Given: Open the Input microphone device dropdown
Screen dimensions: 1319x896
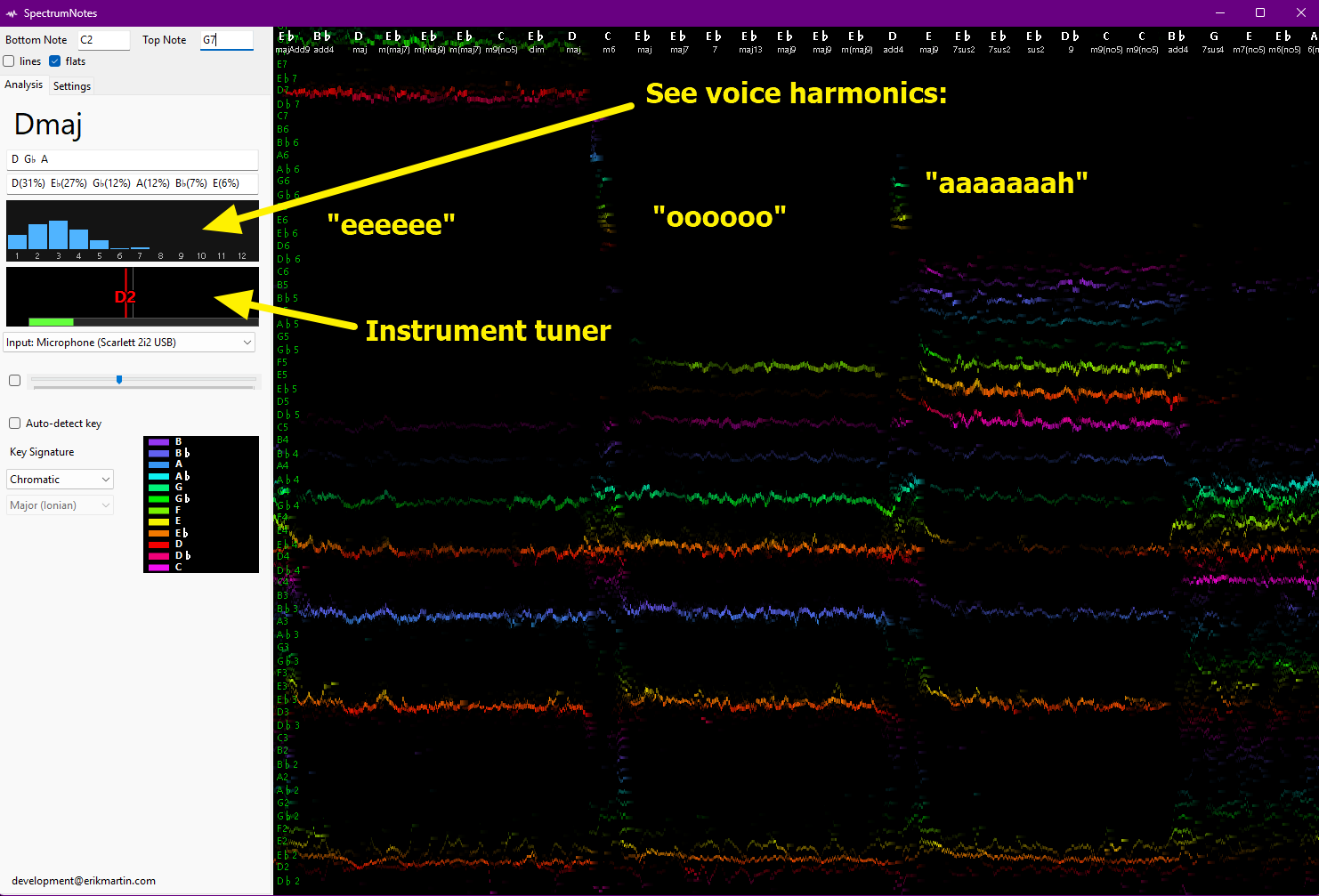Looking at the screenshot, I should [130, 343].
